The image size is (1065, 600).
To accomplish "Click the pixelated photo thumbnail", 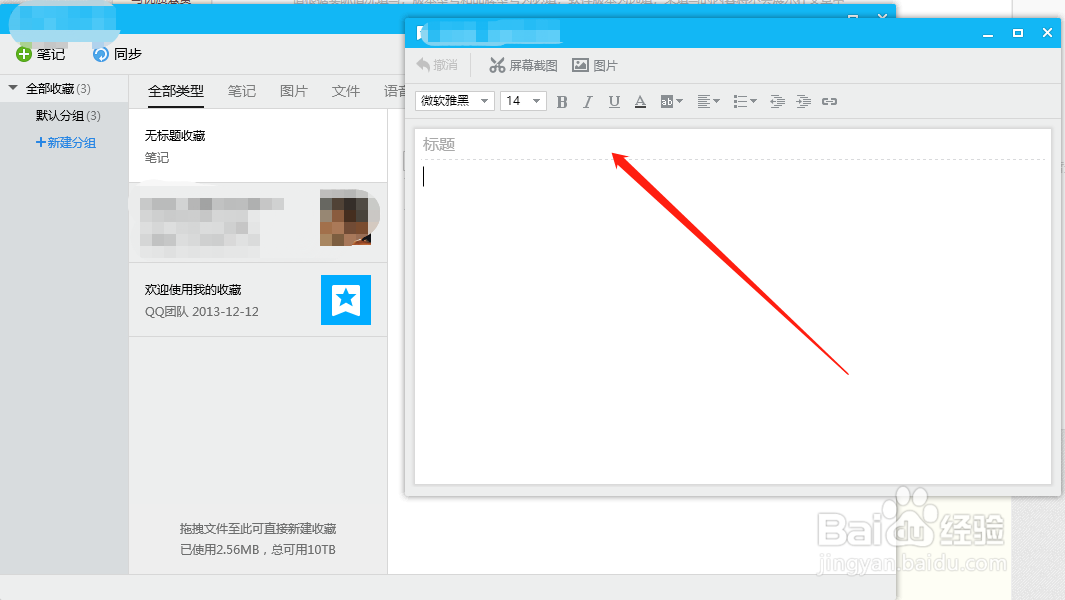I will tap(346, 217).
